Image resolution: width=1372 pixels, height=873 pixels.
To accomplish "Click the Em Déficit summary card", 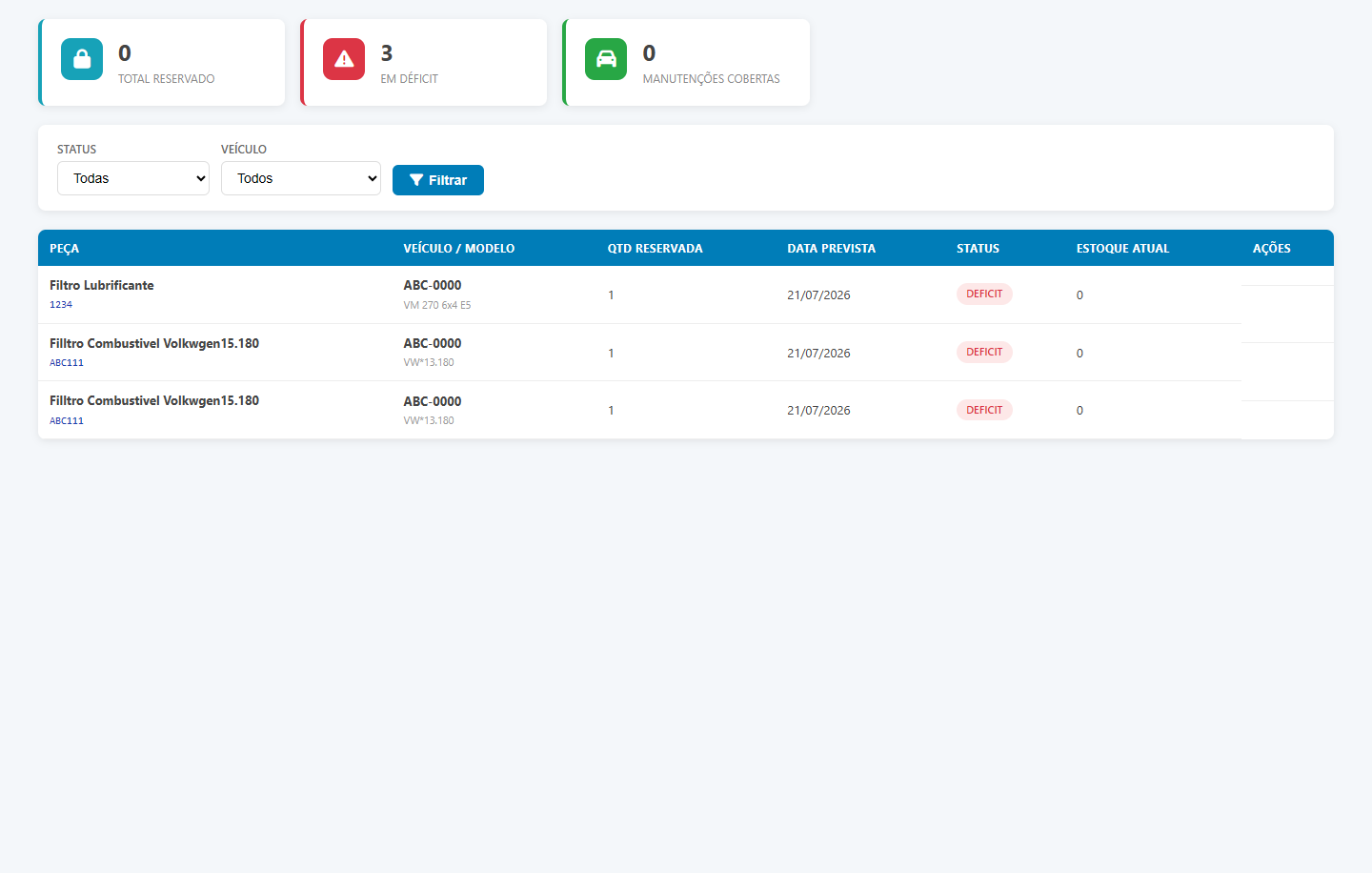I will click(x=424, y=62).
